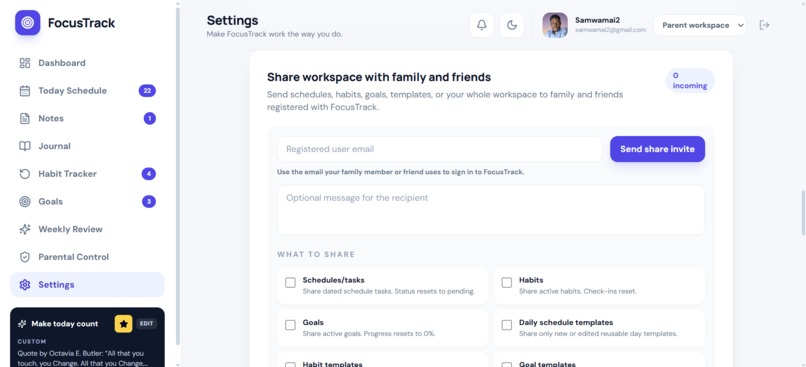
Task: Open Weekly Review menu item
Action: 87,230
